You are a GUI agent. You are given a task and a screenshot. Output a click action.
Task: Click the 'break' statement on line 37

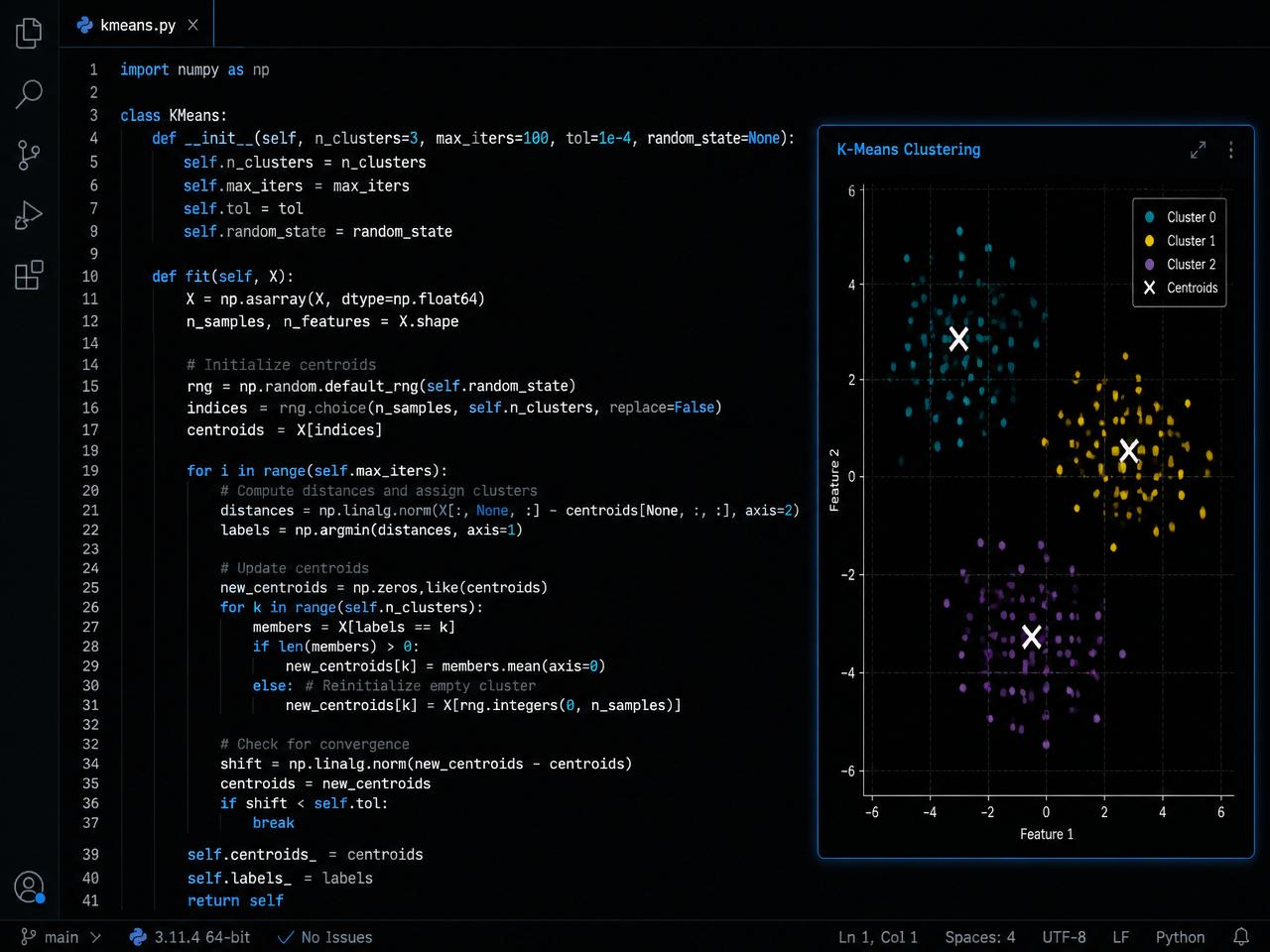click(x=274, y=823)
